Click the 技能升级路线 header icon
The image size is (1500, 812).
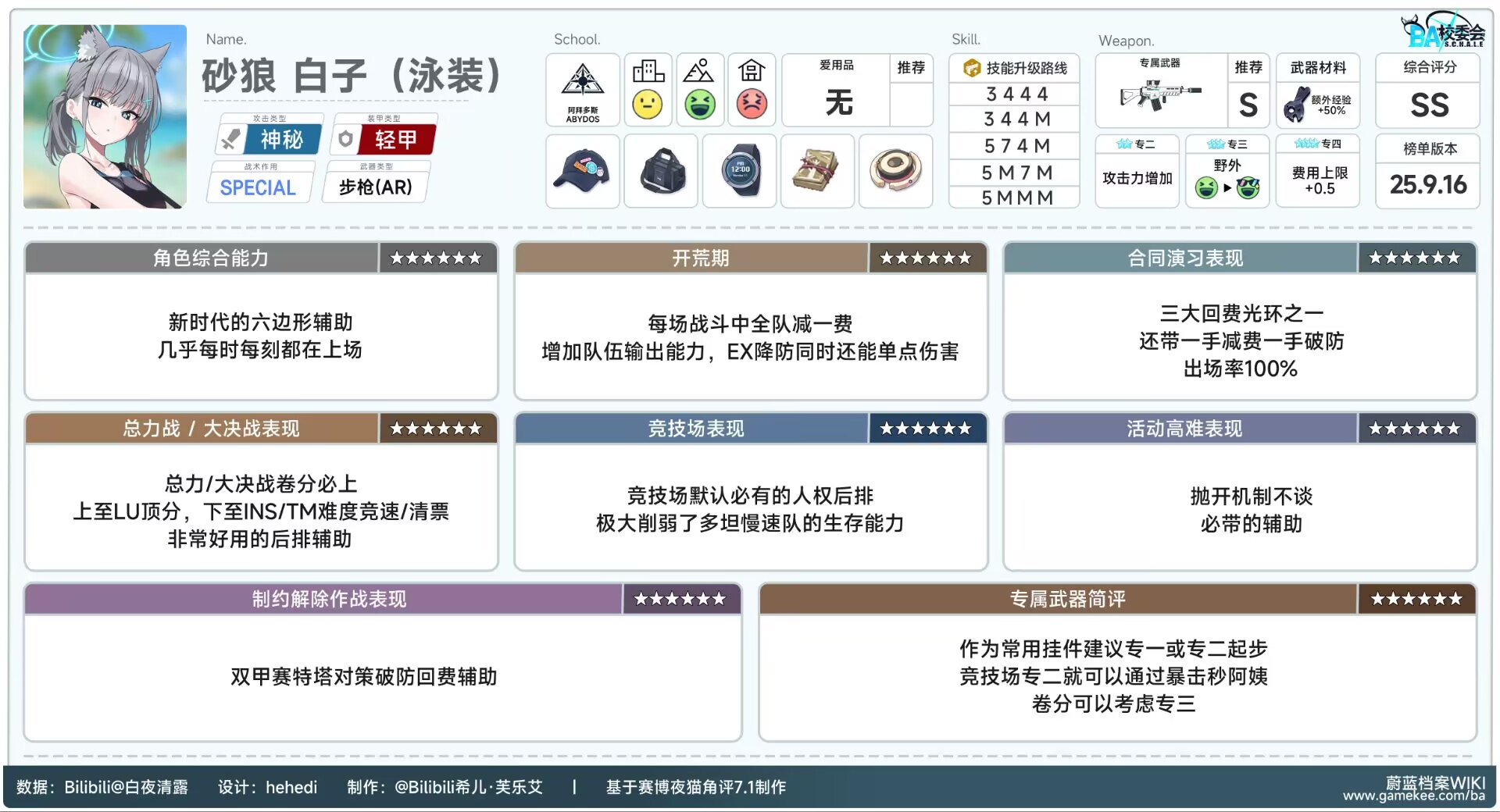coord(971,69)
